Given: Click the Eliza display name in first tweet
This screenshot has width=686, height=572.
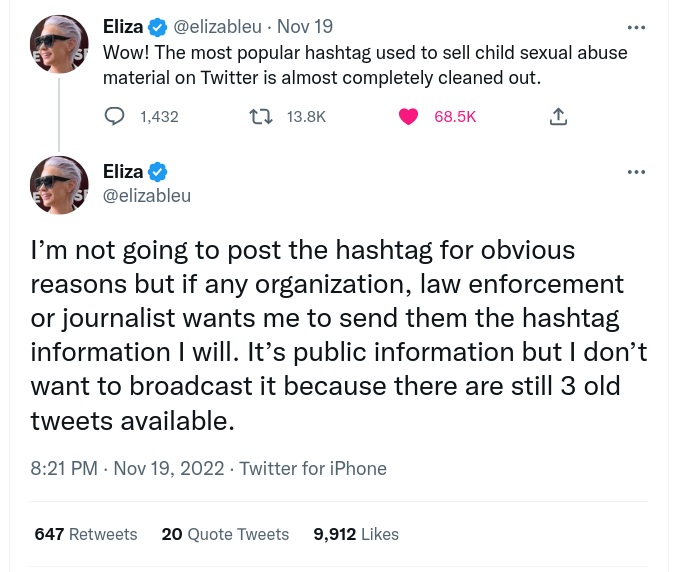Looking at the screenshot, I should (x=123, y=27).
